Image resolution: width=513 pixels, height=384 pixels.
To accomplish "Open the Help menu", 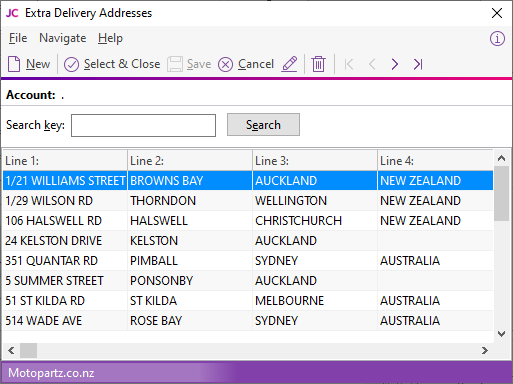I will (x=110, y=38).
